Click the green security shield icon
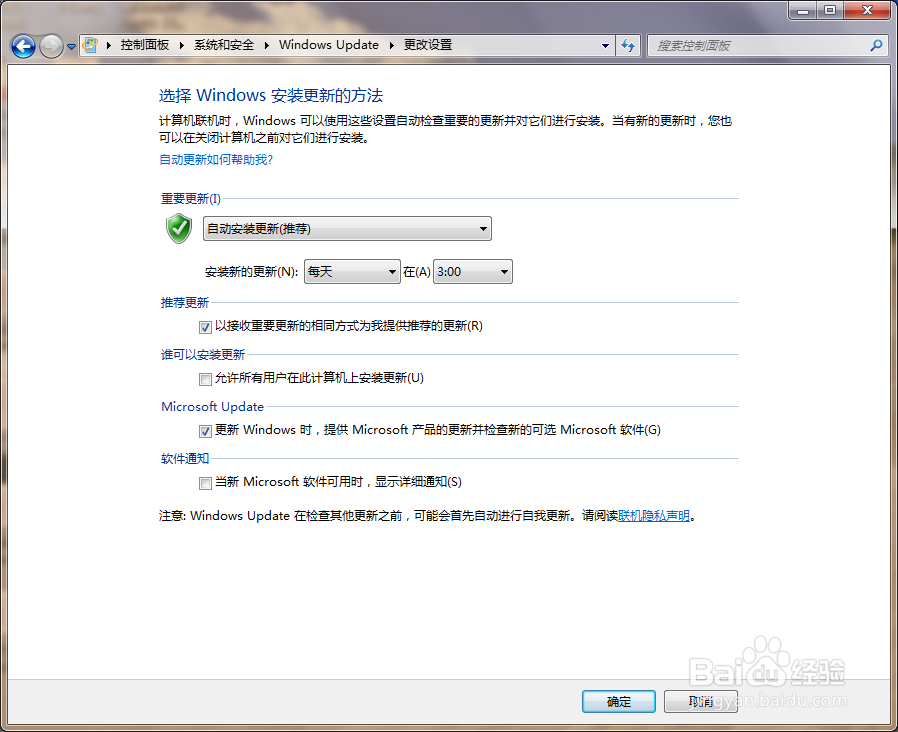The width and height of the screenshot is (898, 732). (x=177, y=228)
